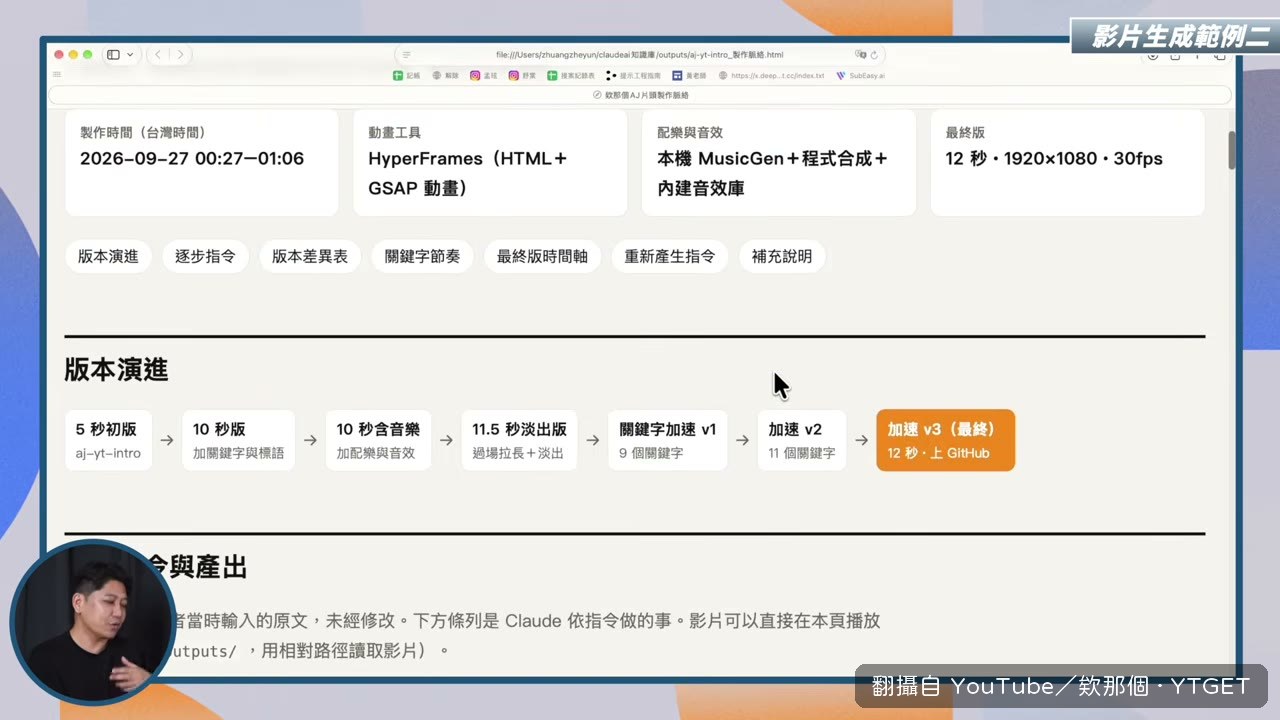The width and height of the screenshot is (1280, 720).
Task: Jump to 版本演進 section chip
Action: coord(108,256)
